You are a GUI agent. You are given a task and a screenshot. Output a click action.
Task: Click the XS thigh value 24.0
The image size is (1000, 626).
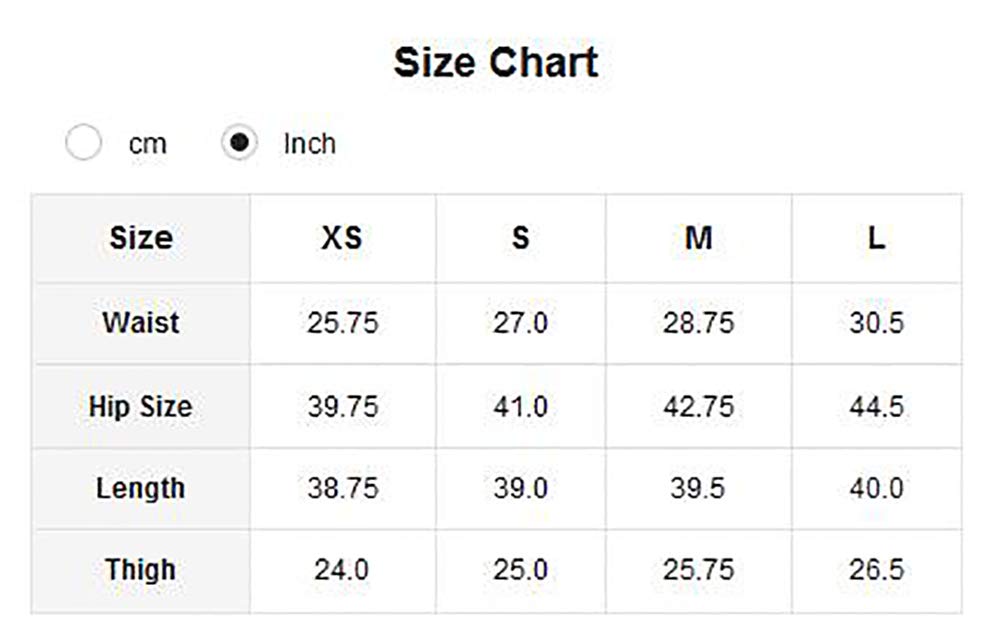click(342, 570)
